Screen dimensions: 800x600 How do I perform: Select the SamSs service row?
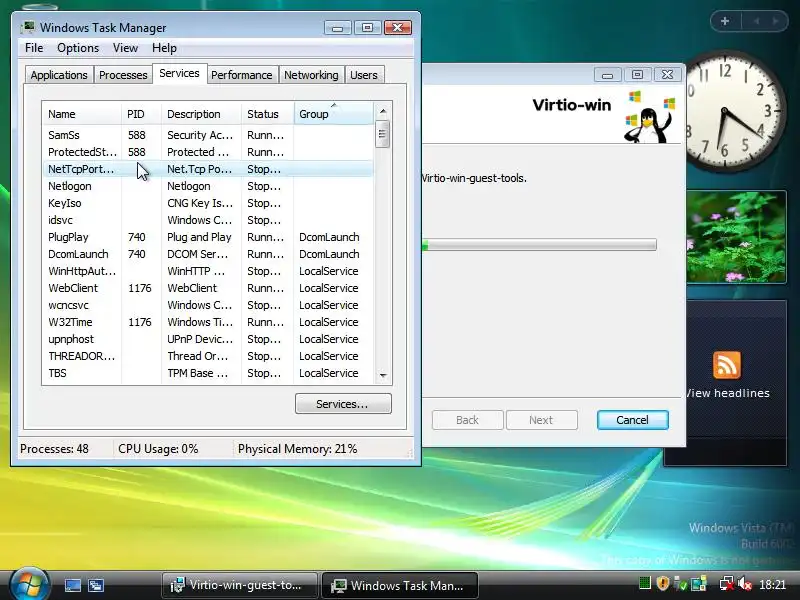pos(208,135)
